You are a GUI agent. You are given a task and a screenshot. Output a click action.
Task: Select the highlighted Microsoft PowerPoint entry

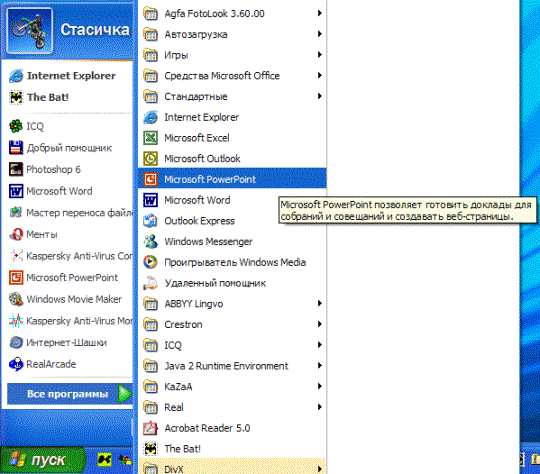pos(232,179)
